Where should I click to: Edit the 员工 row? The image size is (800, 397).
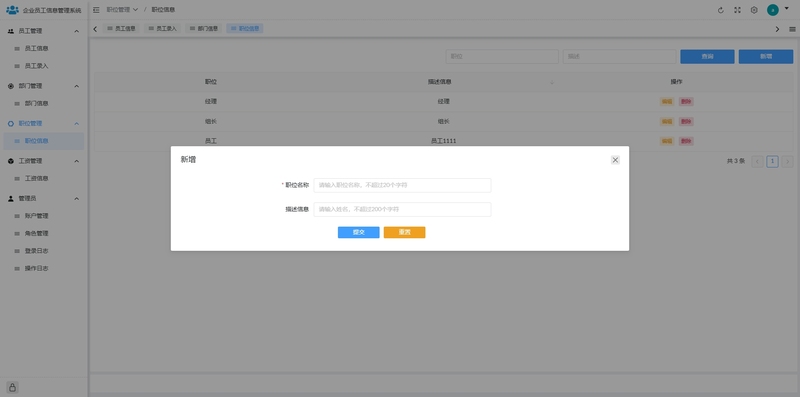tap(667, 141)
